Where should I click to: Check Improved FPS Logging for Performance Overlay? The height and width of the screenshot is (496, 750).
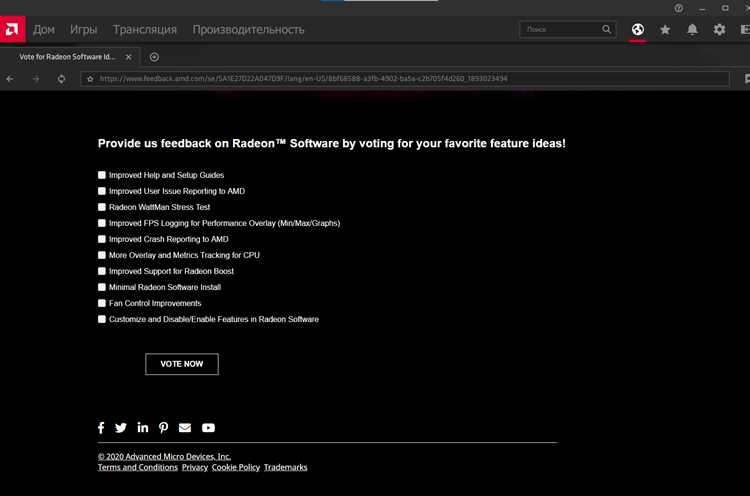[102, 223]
